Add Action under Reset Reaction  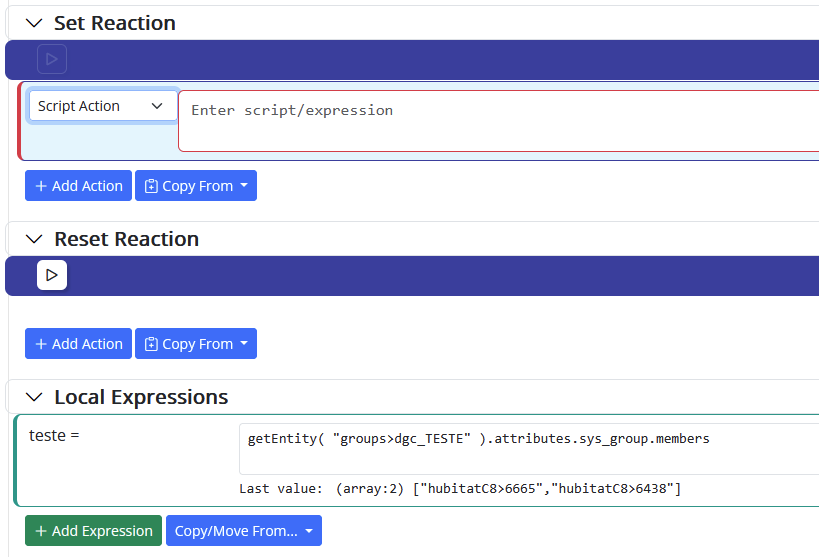click(x=78, y=343)
